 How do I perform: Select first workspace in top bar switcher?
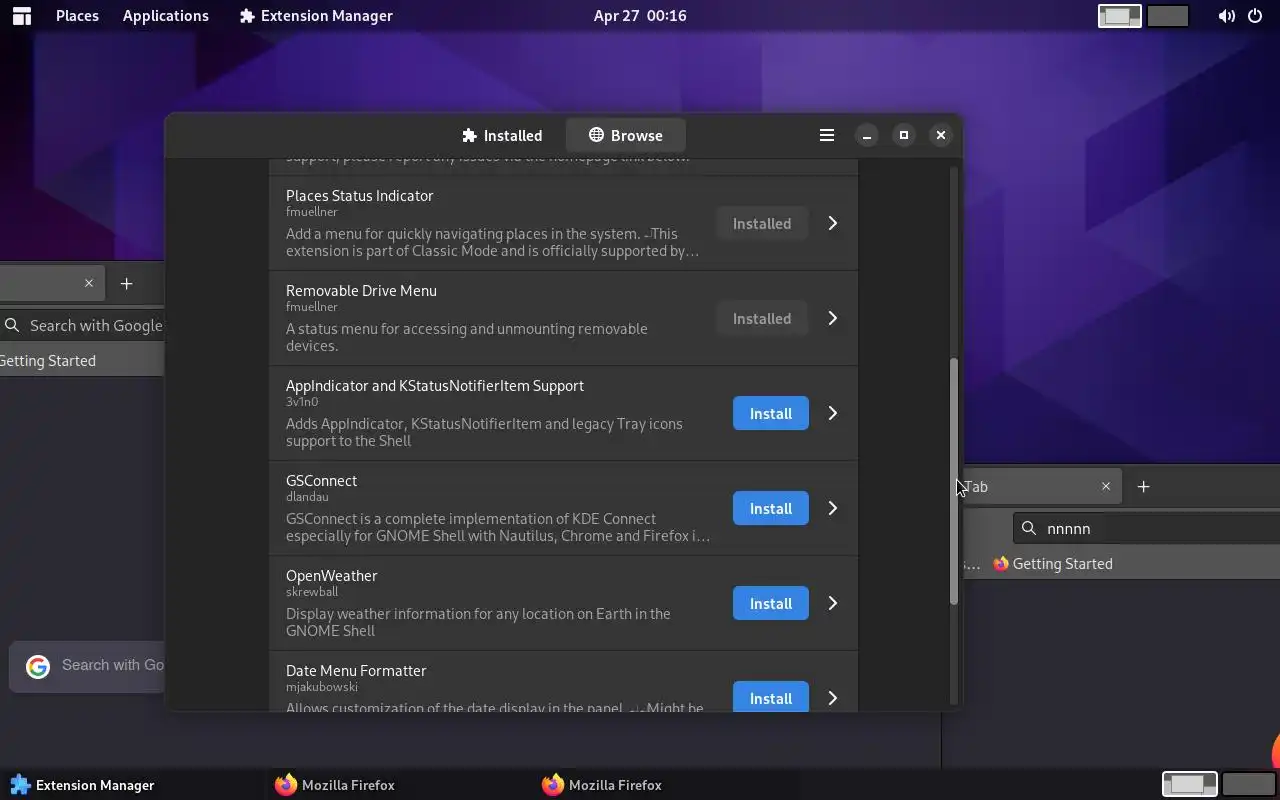coord(1120,16)
